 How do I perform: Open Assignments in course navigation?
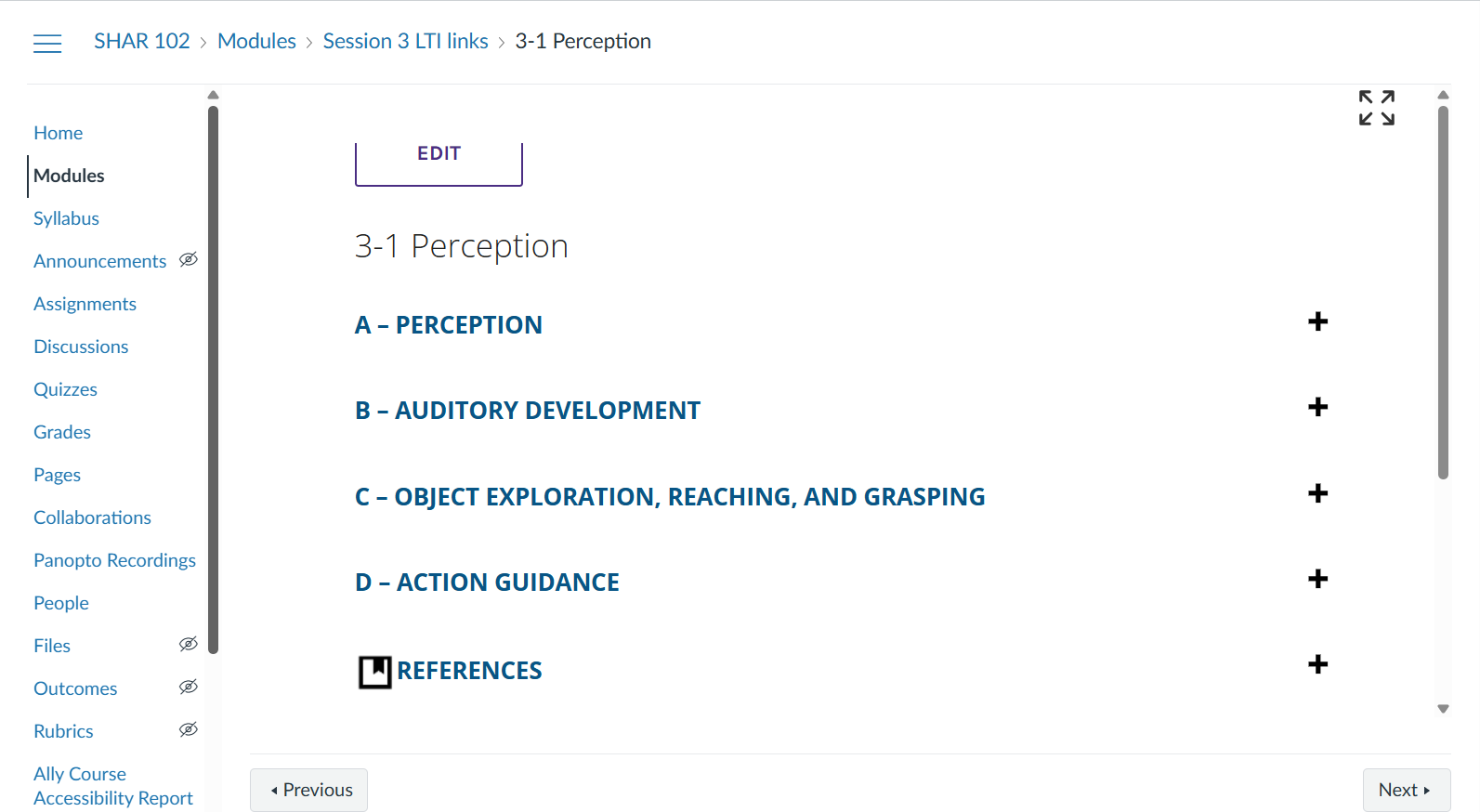85,304
